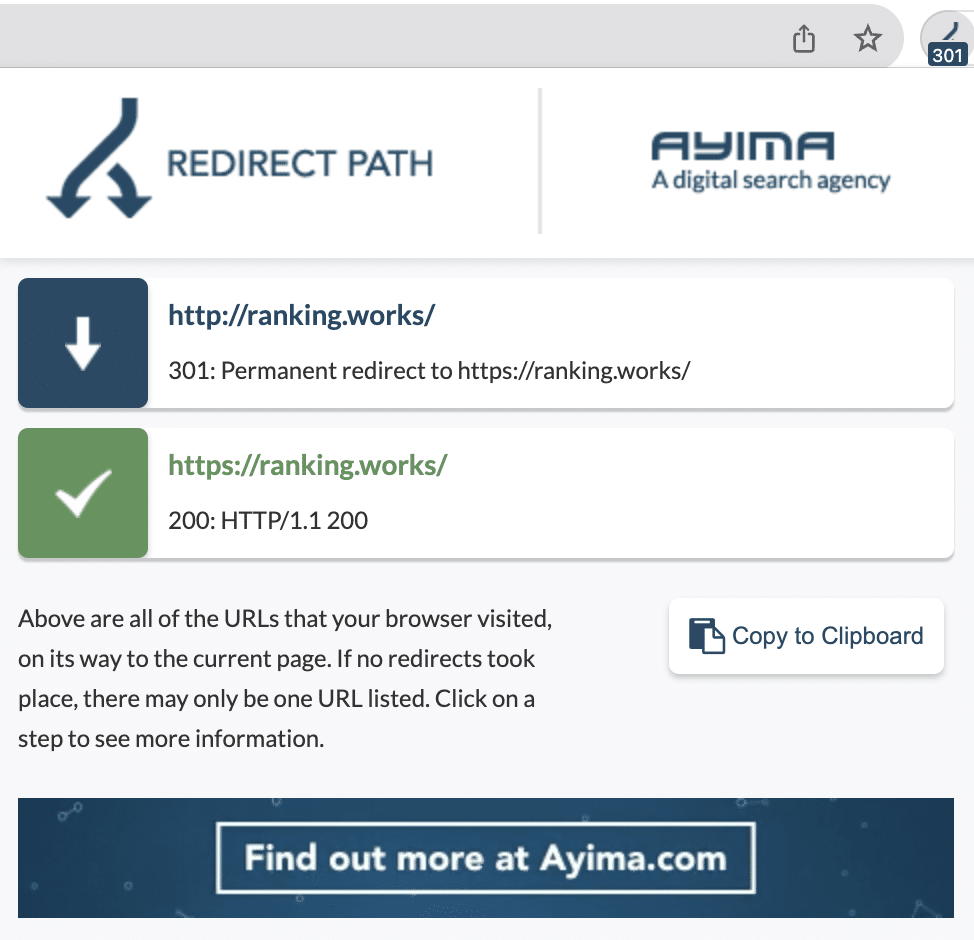Image resolution: width=974 pixels, height=940 pixels.
Task: Click the explanatory paragraph about visited URLs
Action: [x=284, y=679]
